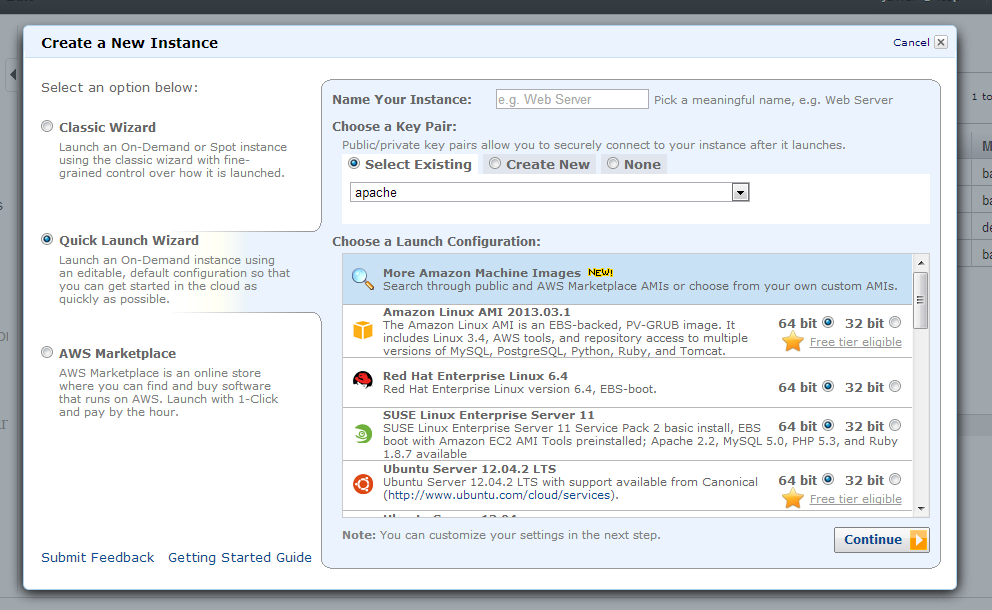
Task: Click the Amazon Linux AMI box icon
Action: [363, 330]
